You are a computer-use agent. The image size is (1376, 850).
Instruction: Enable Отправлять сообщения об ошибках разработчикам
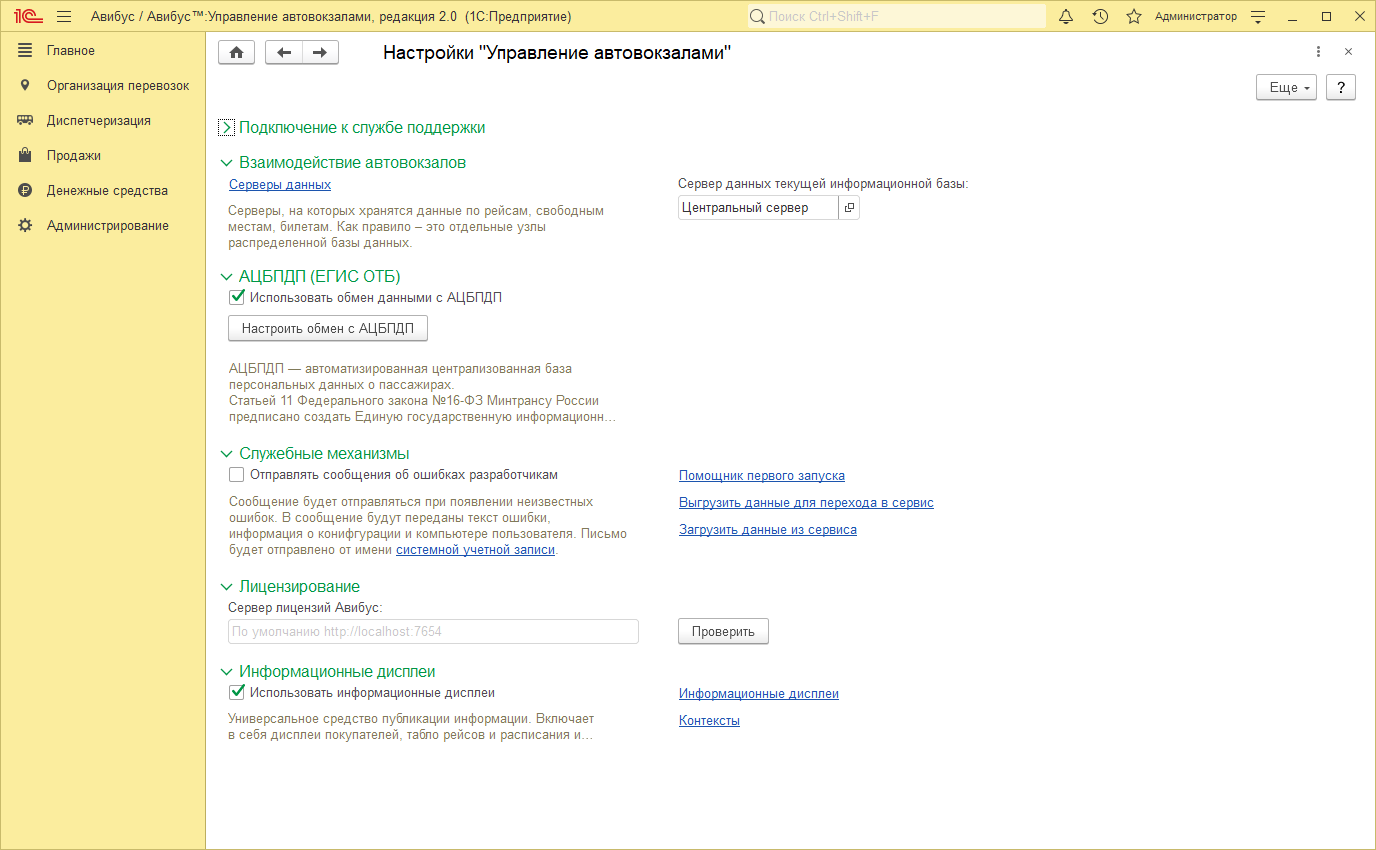[x=237, y=475]
